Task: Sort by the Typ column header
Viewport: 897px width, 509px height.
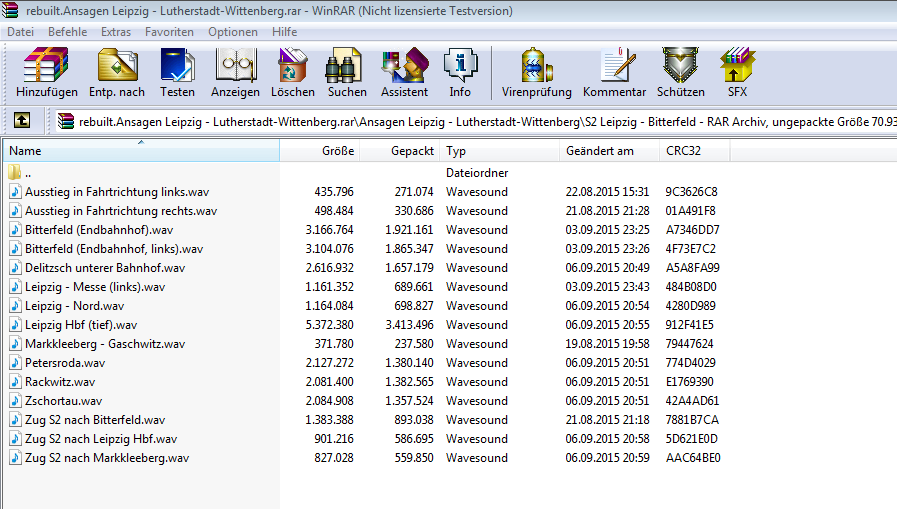Action: 499,151
